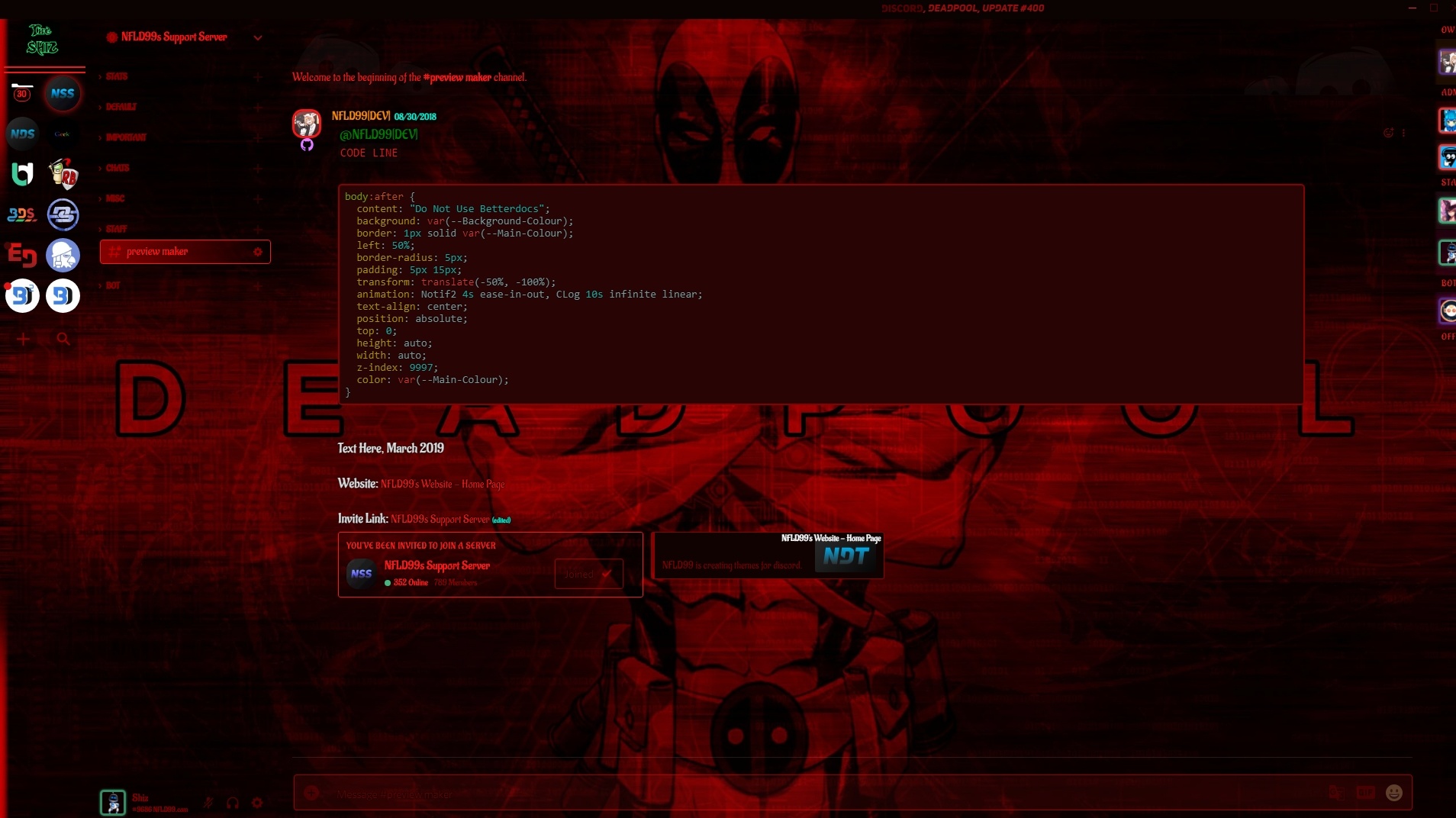This screenshot has height=818, width=1456.
Task: Click plus to create a channel in BOT
Action: point(258,286)
